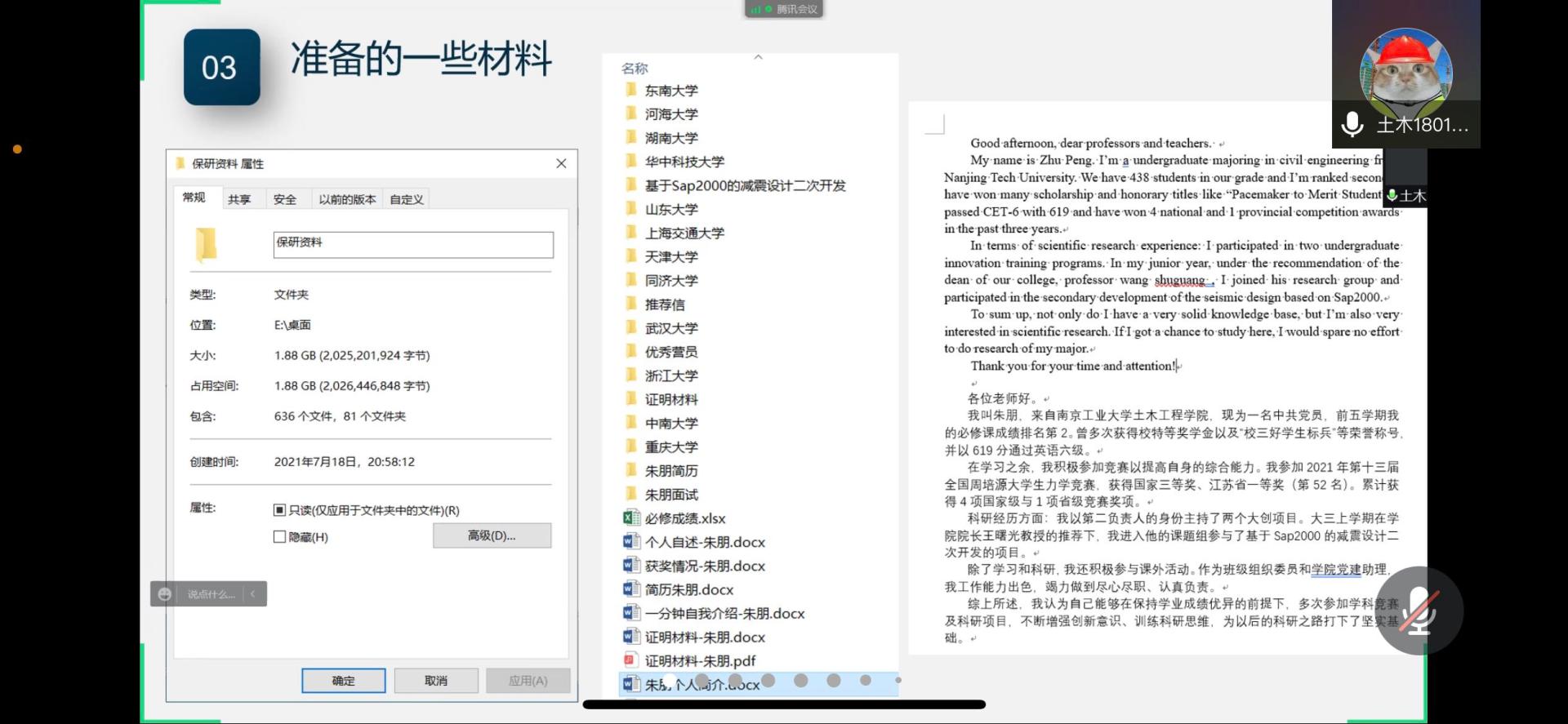Unmute the microphone with the floating mic button
Screen dimensions: 1568x724
tap(1419, 610)
